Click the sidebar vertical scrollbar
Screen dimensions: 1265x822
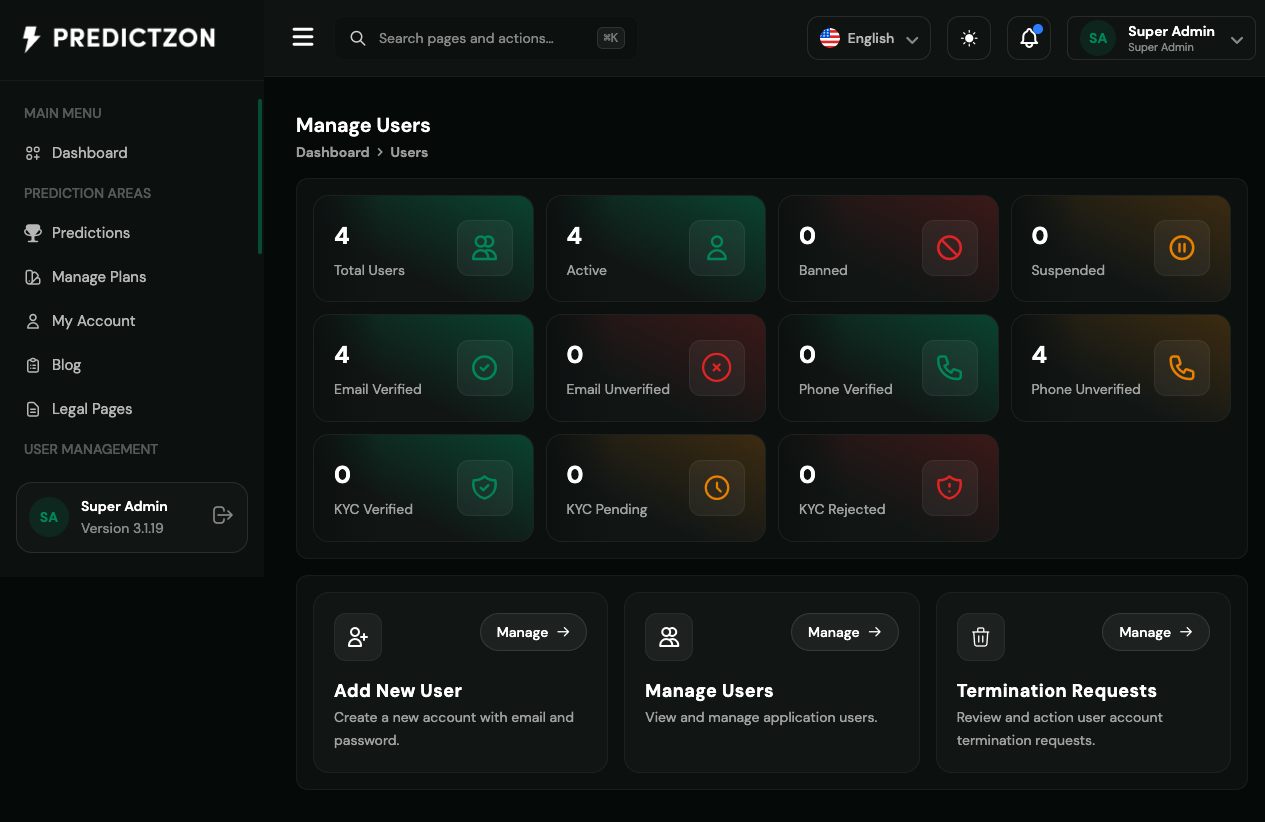point(260,176)
